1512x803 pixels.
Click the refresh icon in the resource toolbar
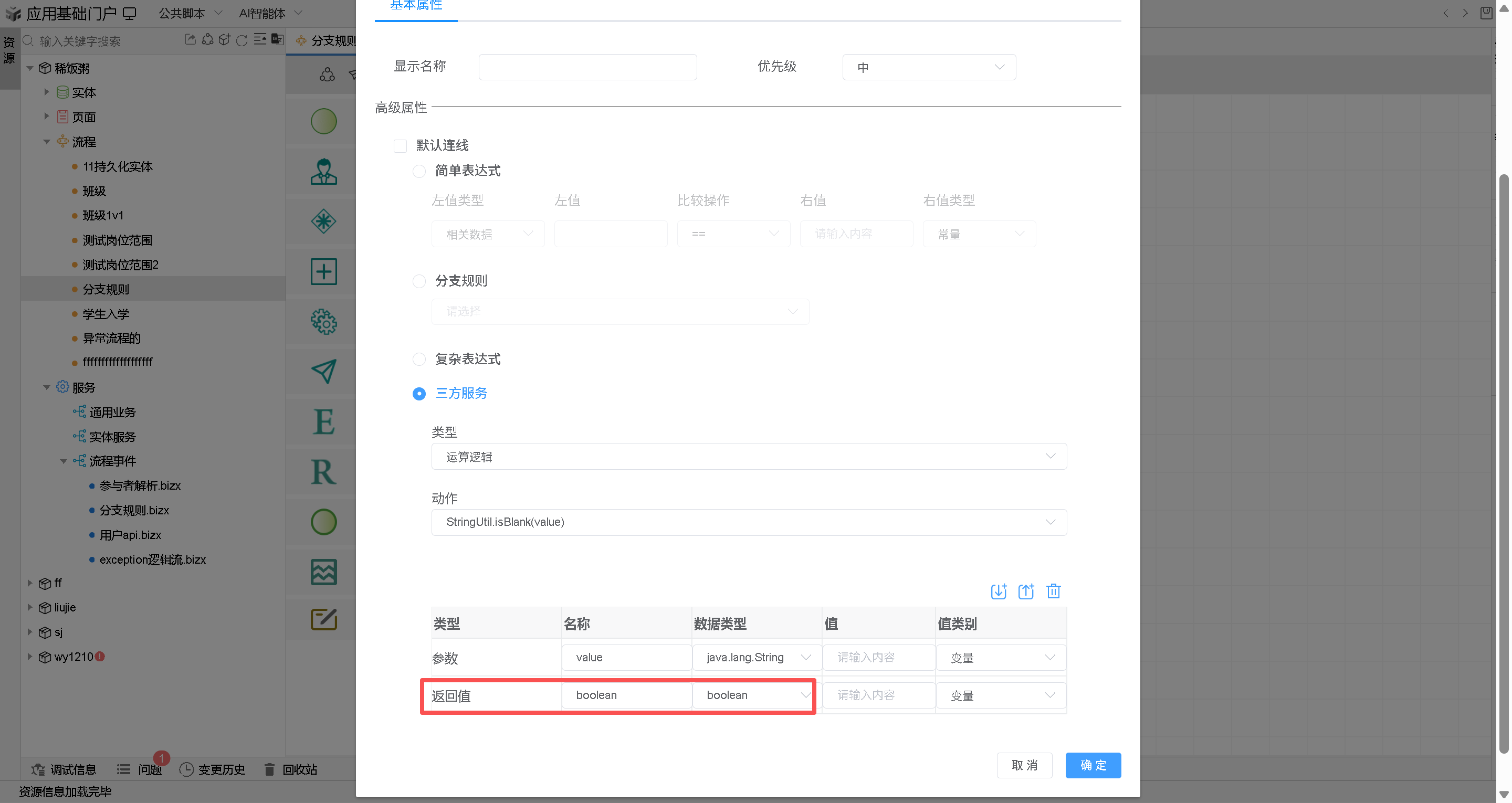[x=241, y=40]
